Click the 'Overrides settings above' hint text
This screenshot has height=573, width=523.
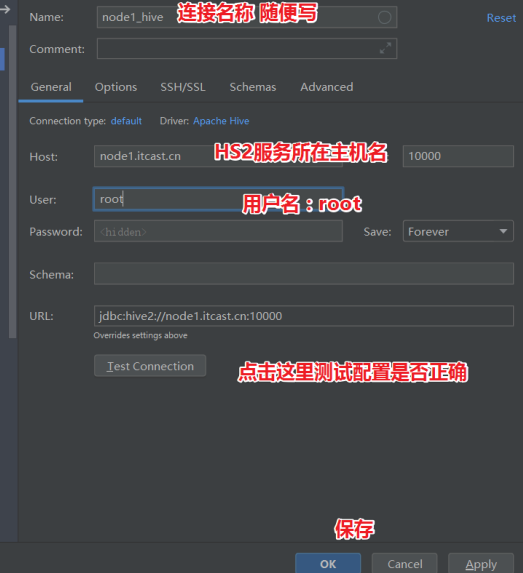pos(140,335)
